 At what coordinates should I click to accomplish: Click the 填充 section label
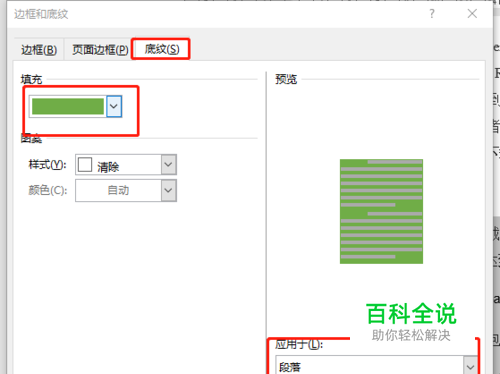coord(31,79)
